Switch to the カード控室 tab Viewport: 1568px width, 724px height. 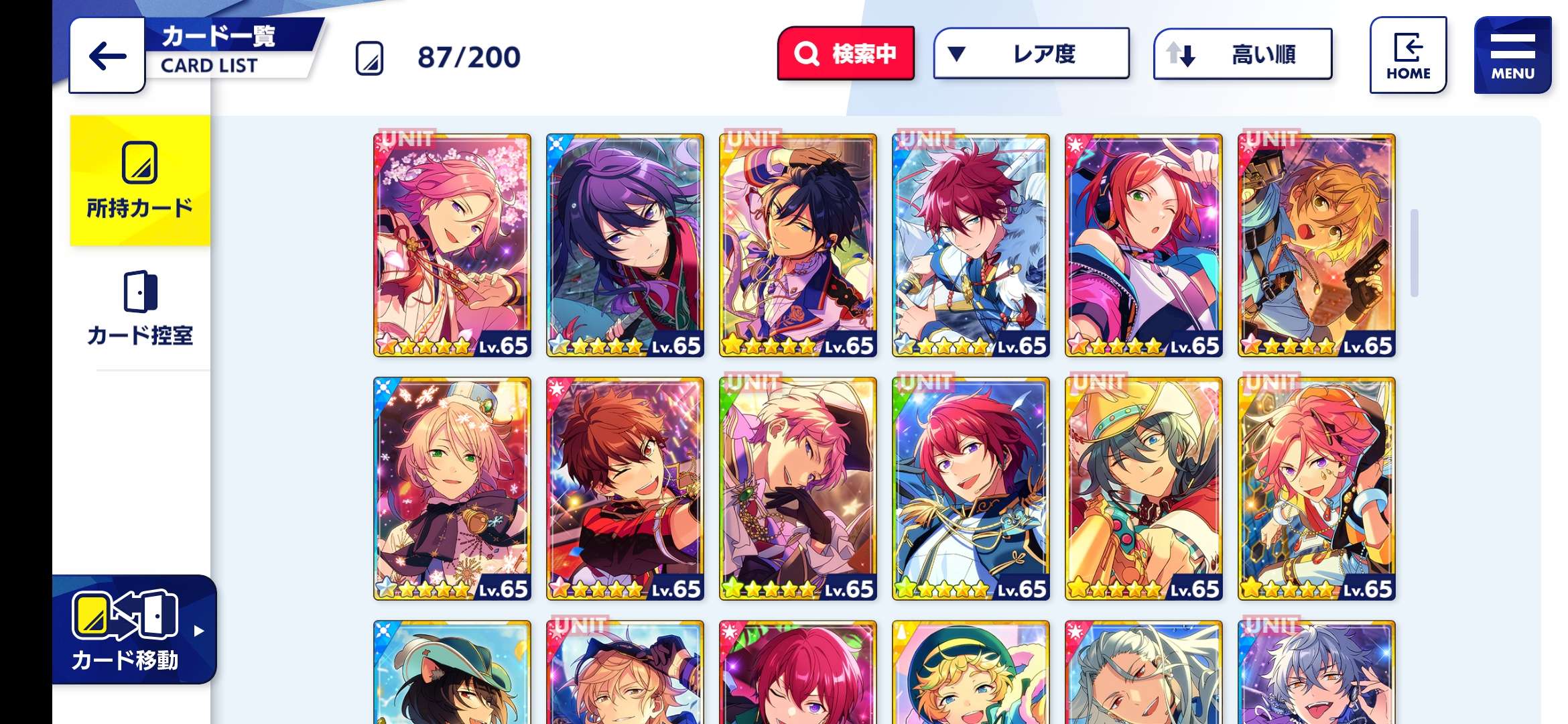click(140, 309)
